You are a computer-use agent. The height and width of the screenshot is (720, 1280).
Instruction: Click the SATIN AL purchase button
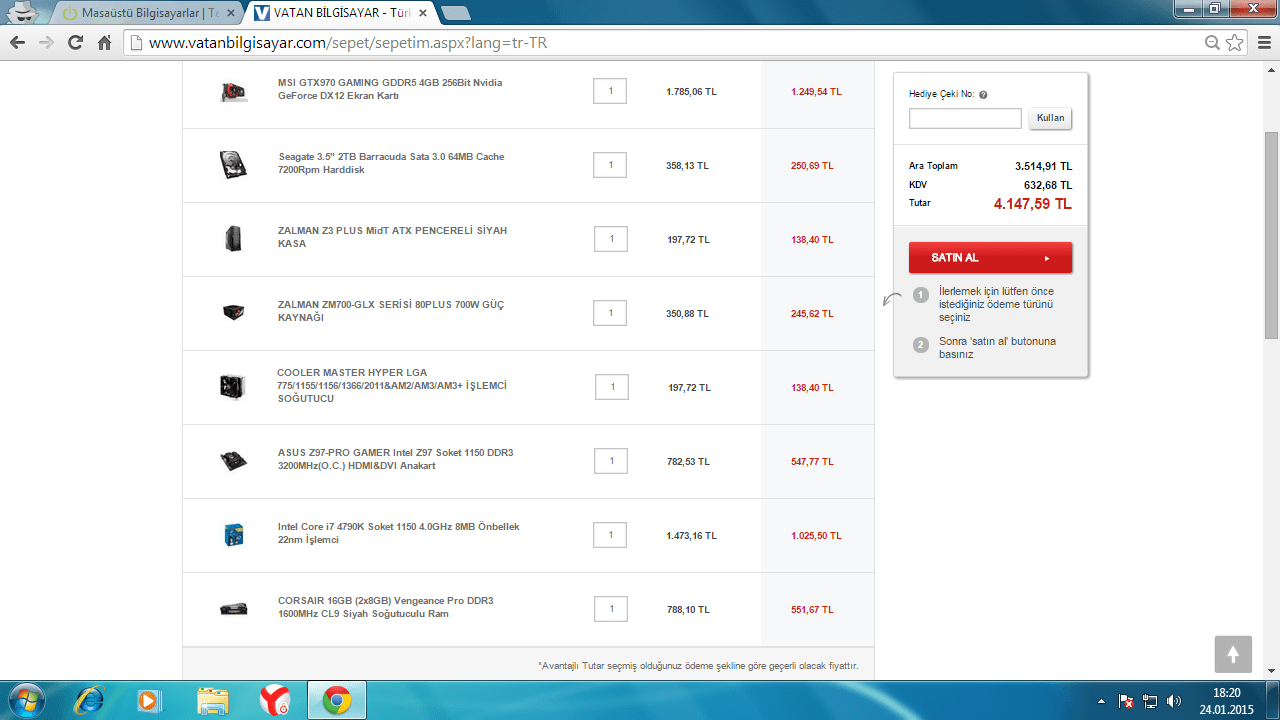pos(990,257)
